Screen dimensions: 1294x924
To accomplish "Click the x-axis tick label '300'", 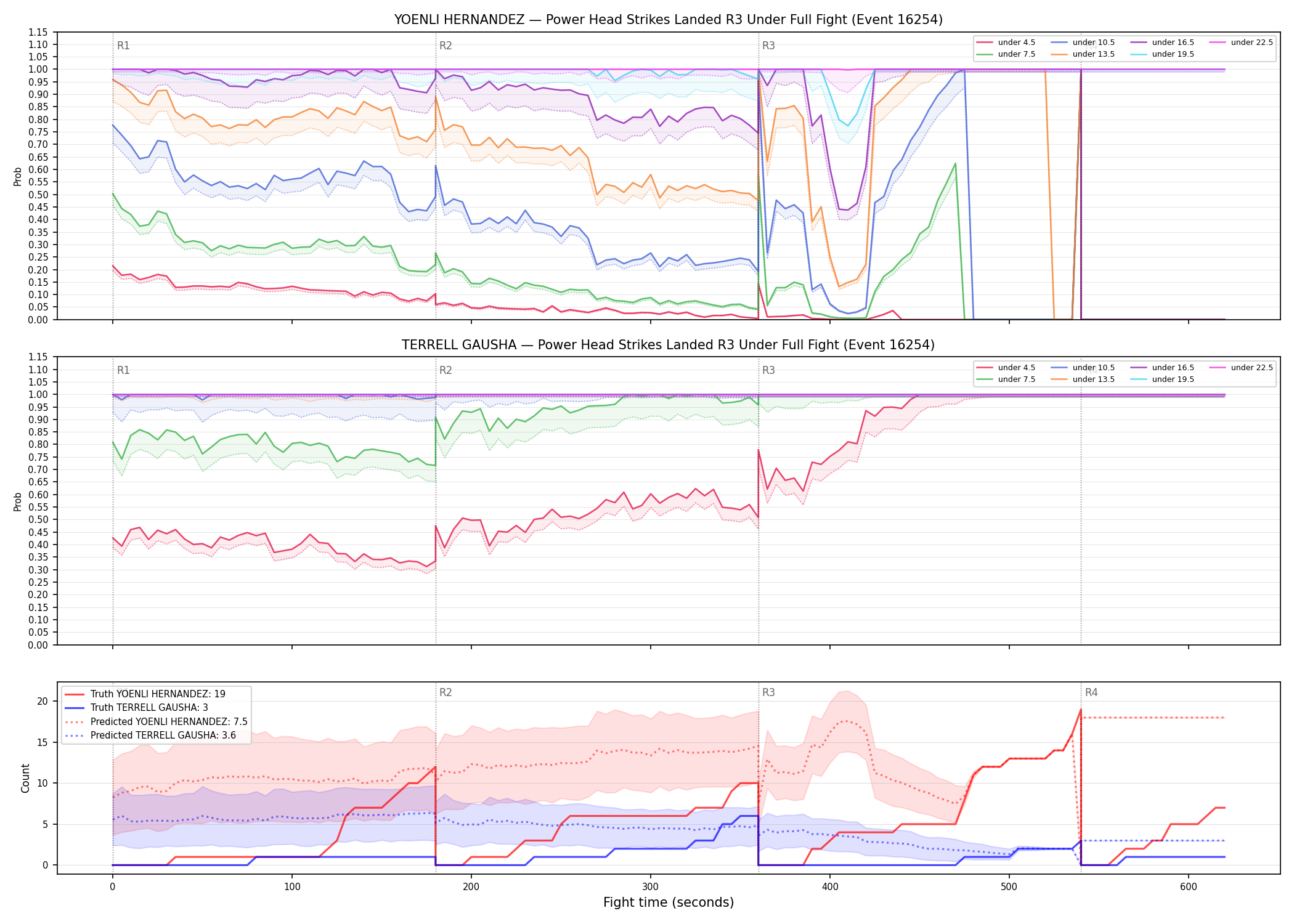I will pos(651,887).
